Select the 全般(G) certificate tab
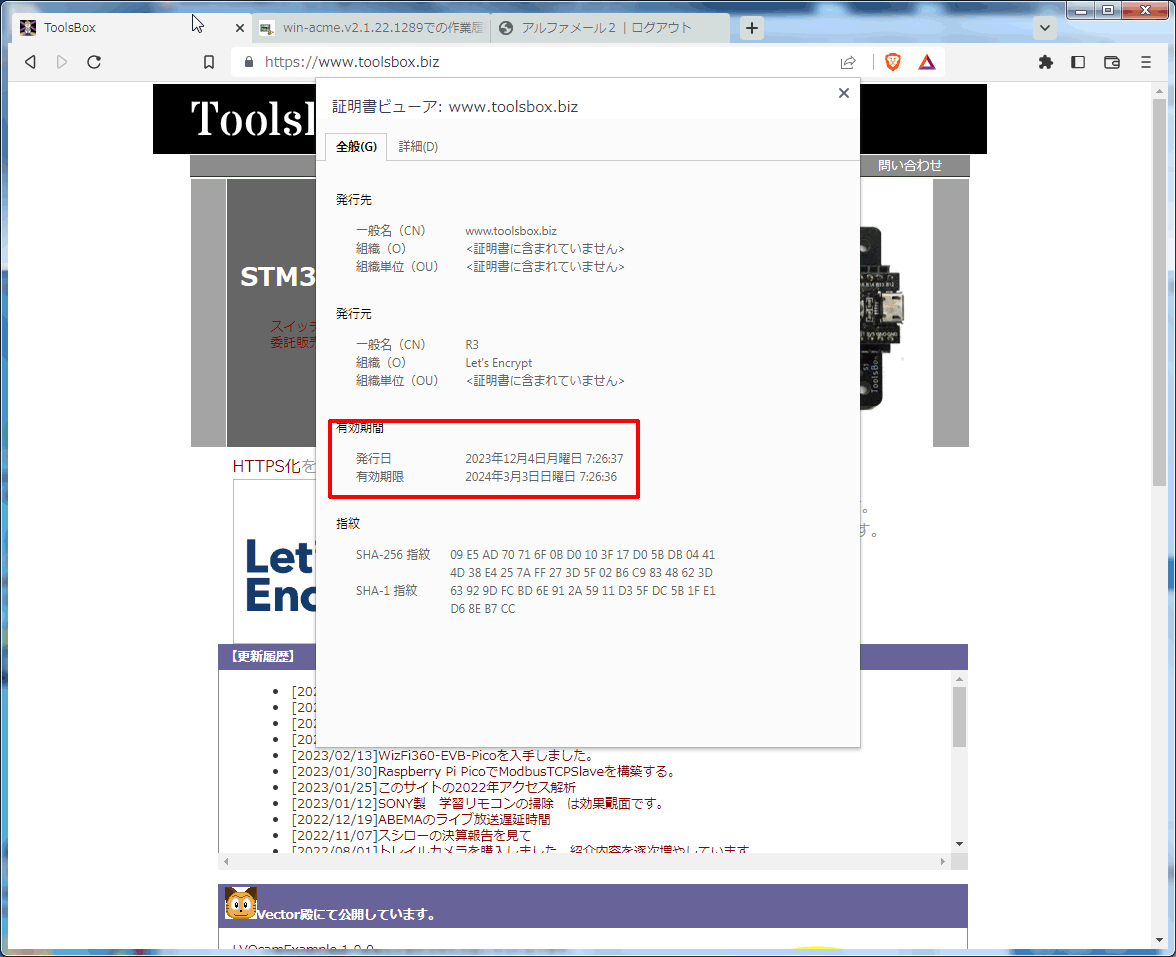The height and width of the screenshot is (957, 1176). [356, 147]
